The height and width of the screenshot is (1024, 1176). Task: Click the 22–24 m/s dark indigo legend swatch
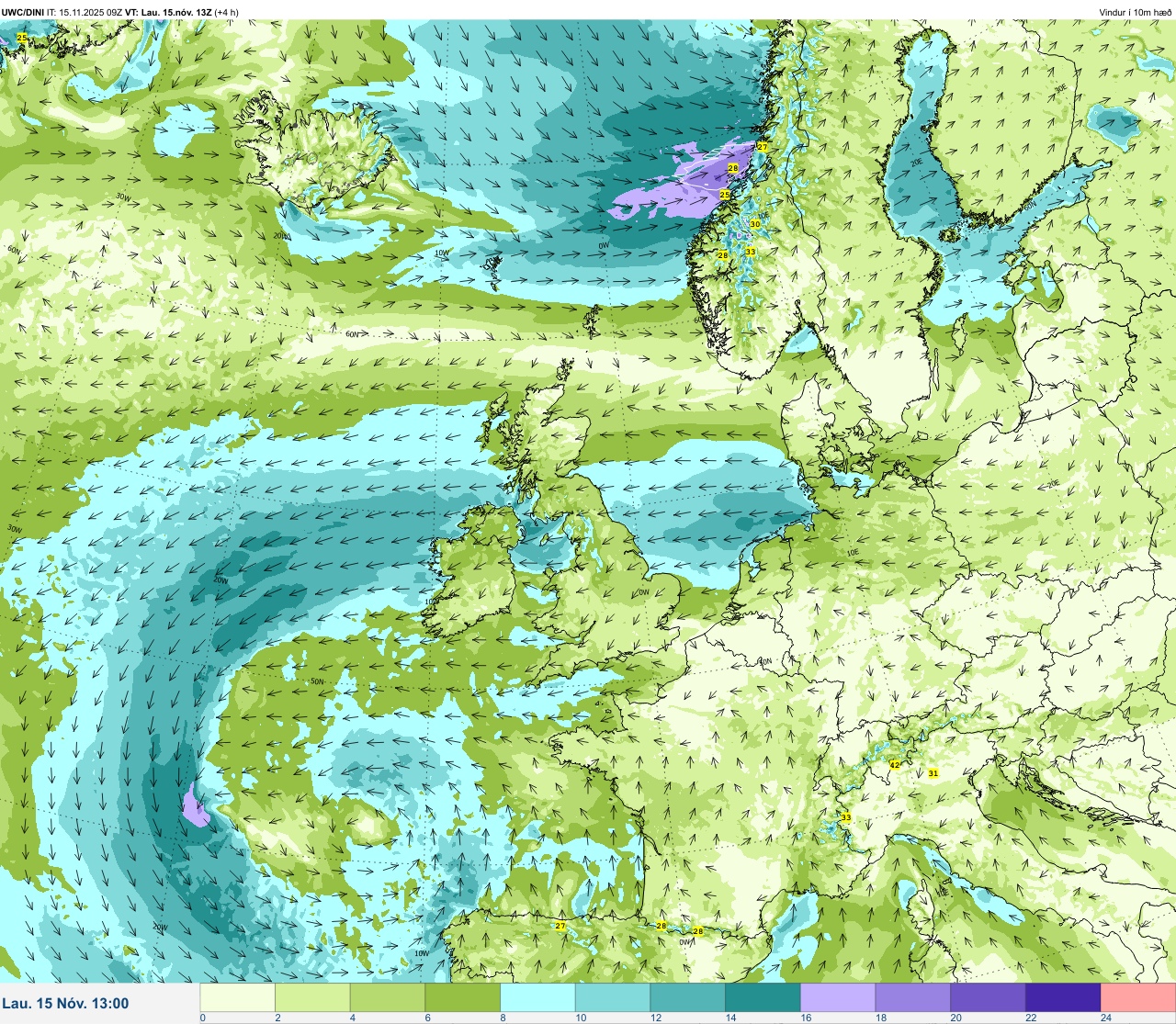1063,997
